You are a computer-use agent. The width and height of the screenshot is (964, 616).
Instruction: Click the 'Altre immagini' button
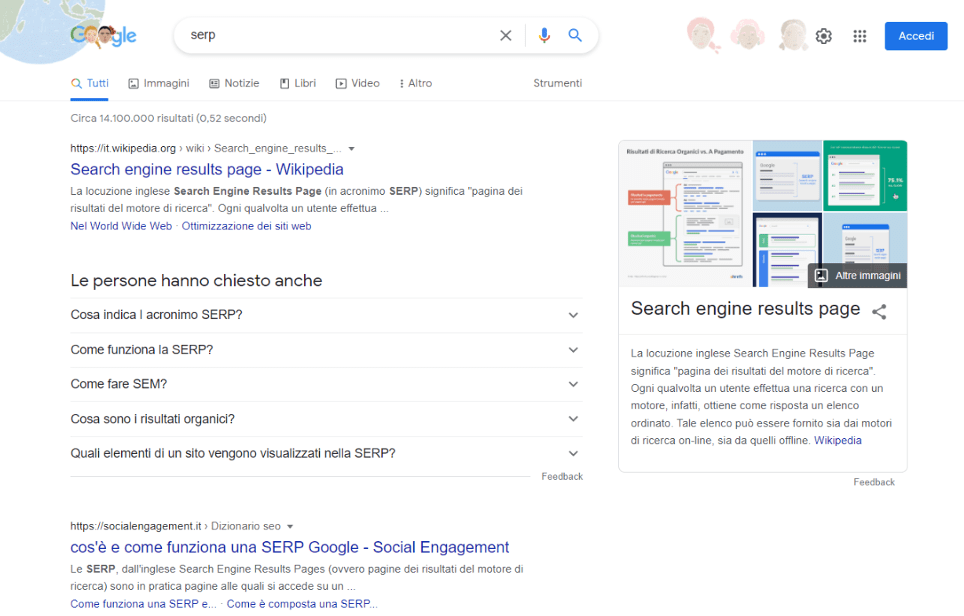pos(858,275)
